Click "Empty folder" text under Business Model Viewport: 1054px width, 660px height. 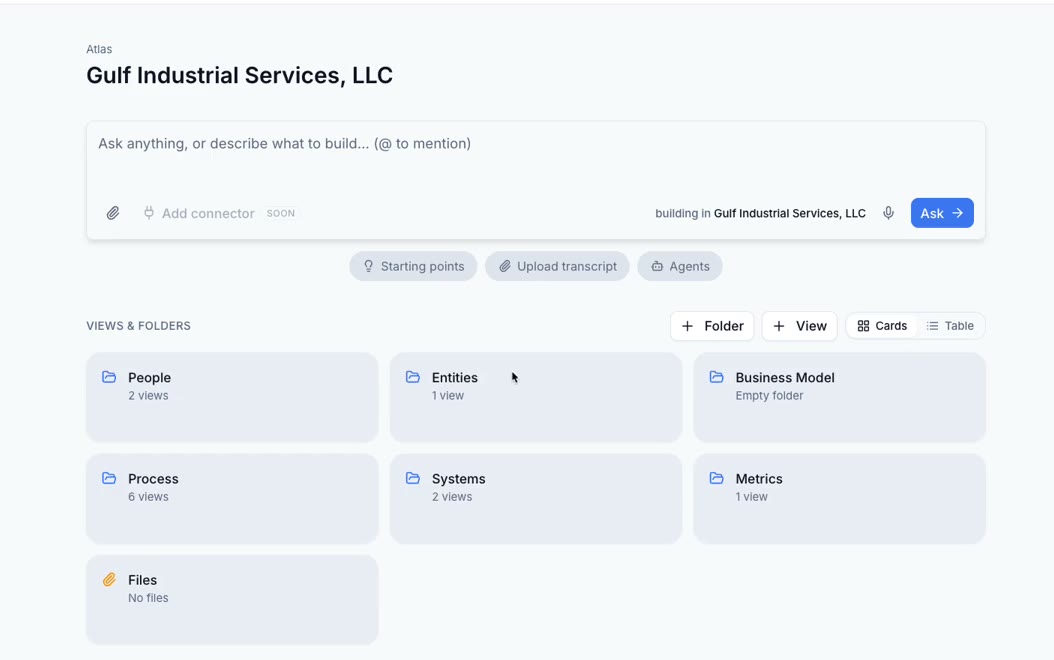(769, 395)
